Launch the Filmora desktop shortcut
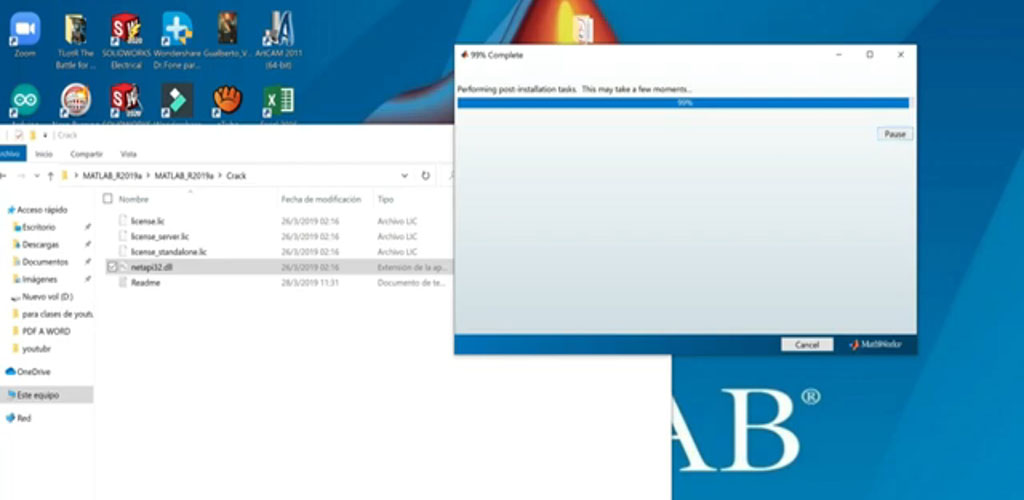 (x=177, y=101)
